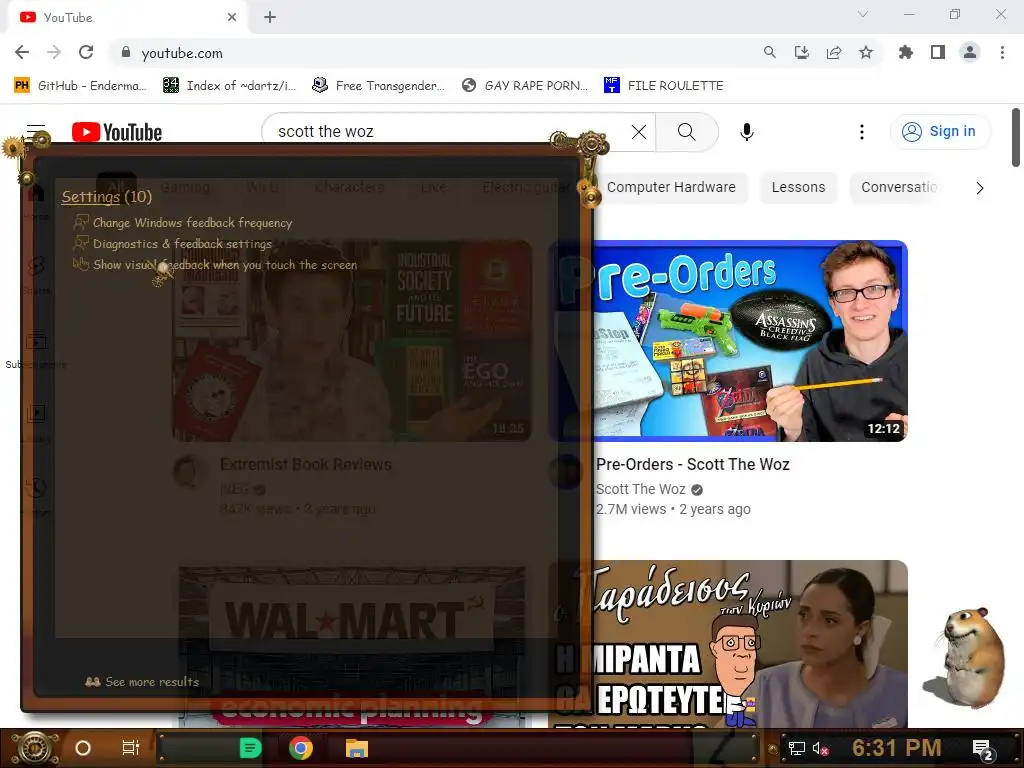Open the Index of ~dartz bookmark
The width and height of the screenshot is (1024, 768).
(229, 86)
